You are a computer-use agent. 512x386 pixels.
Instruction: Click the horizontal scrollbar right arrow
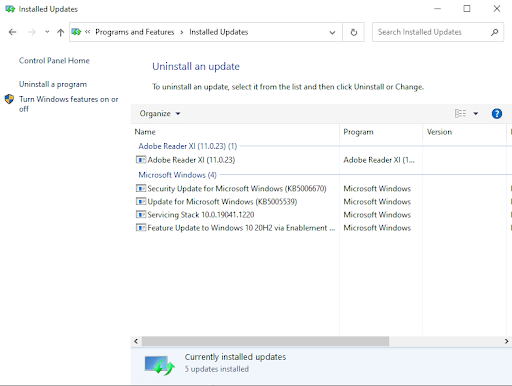(506, 341)
